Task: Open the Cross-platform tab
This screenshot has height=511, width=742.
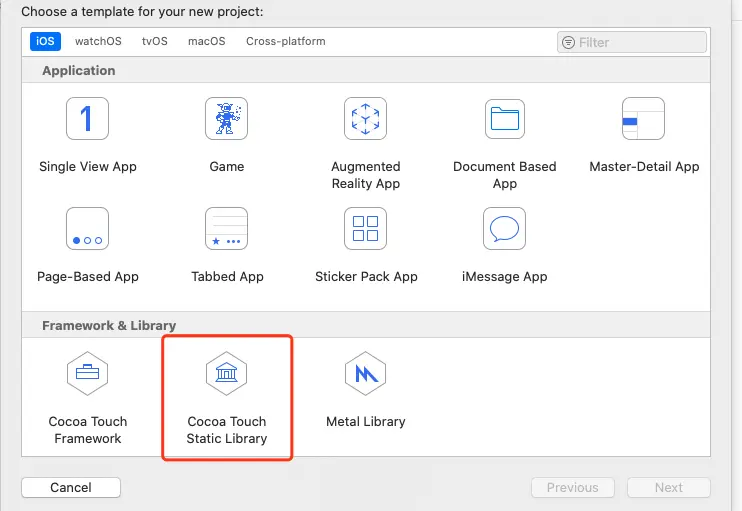Action: tap(286, 41)
